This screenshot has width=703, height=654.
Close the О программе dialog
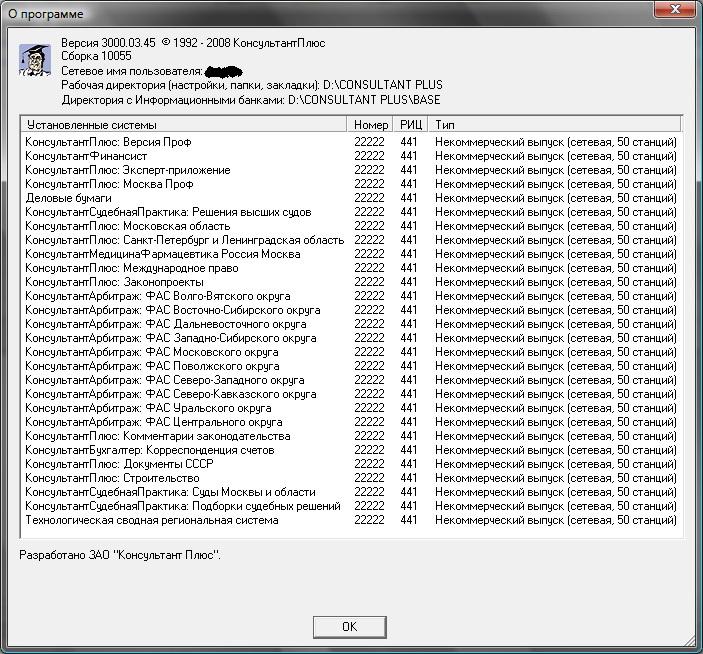point(675,9)
